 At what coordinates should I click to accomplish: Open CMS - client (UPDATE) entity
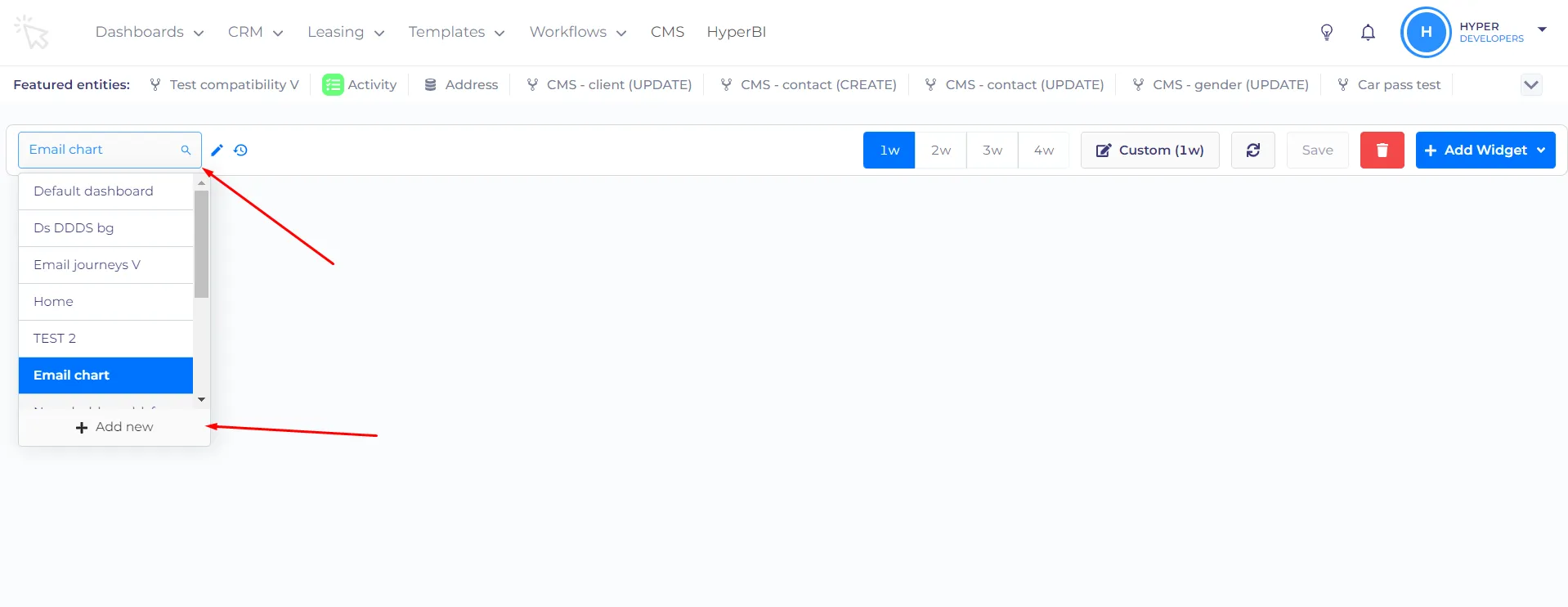pos(610,84)
